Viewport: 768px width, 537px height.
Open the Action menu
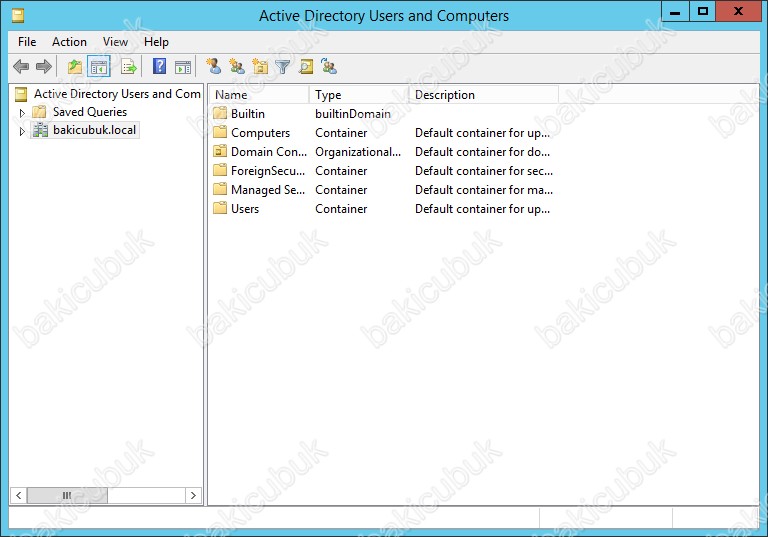(x=69, y=42)
